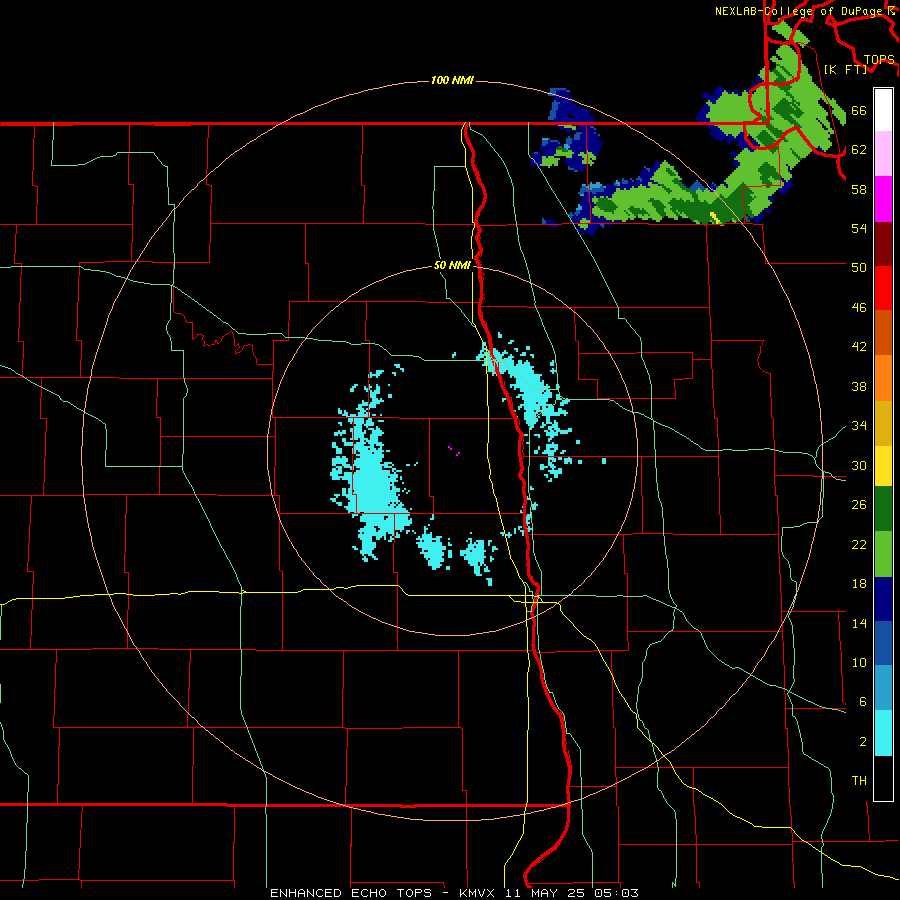Click the '[K FT]' units label
This screenshot has width=900, height=900.
pos(845,69)
